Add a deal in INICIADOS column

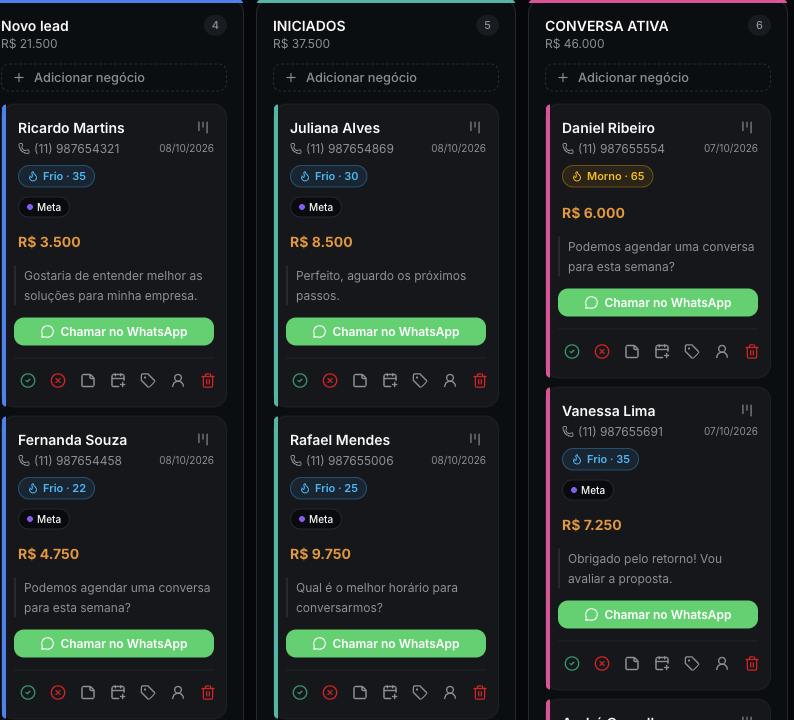tap(386, 77)
